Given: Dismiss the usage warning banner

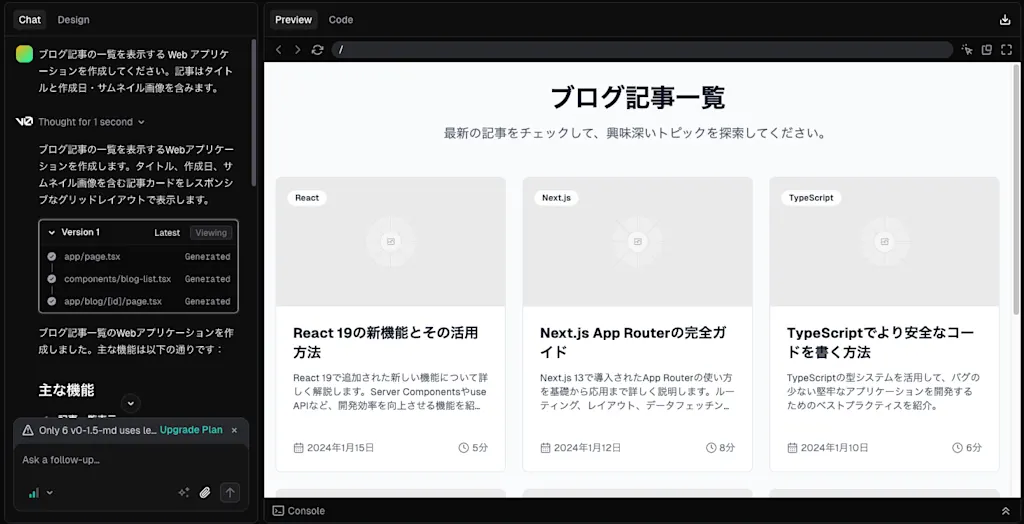Looking at the screenshot, I should click(234, 431).
